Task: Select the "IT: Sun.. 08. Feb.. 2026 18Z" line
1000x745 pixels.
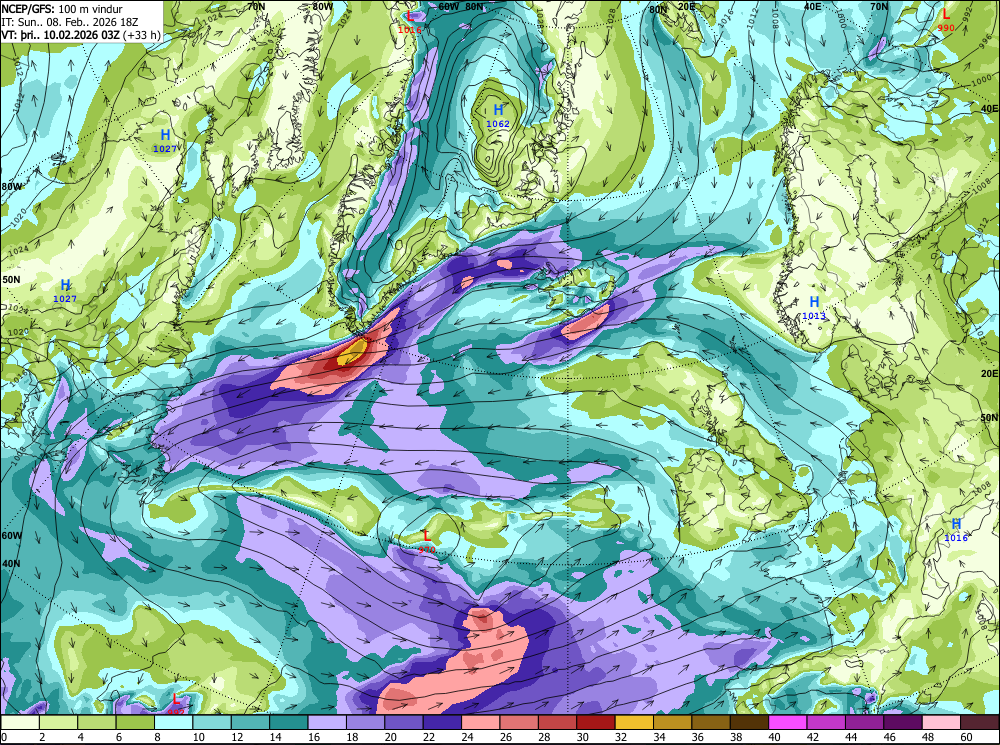Action: tap(70, 22)
